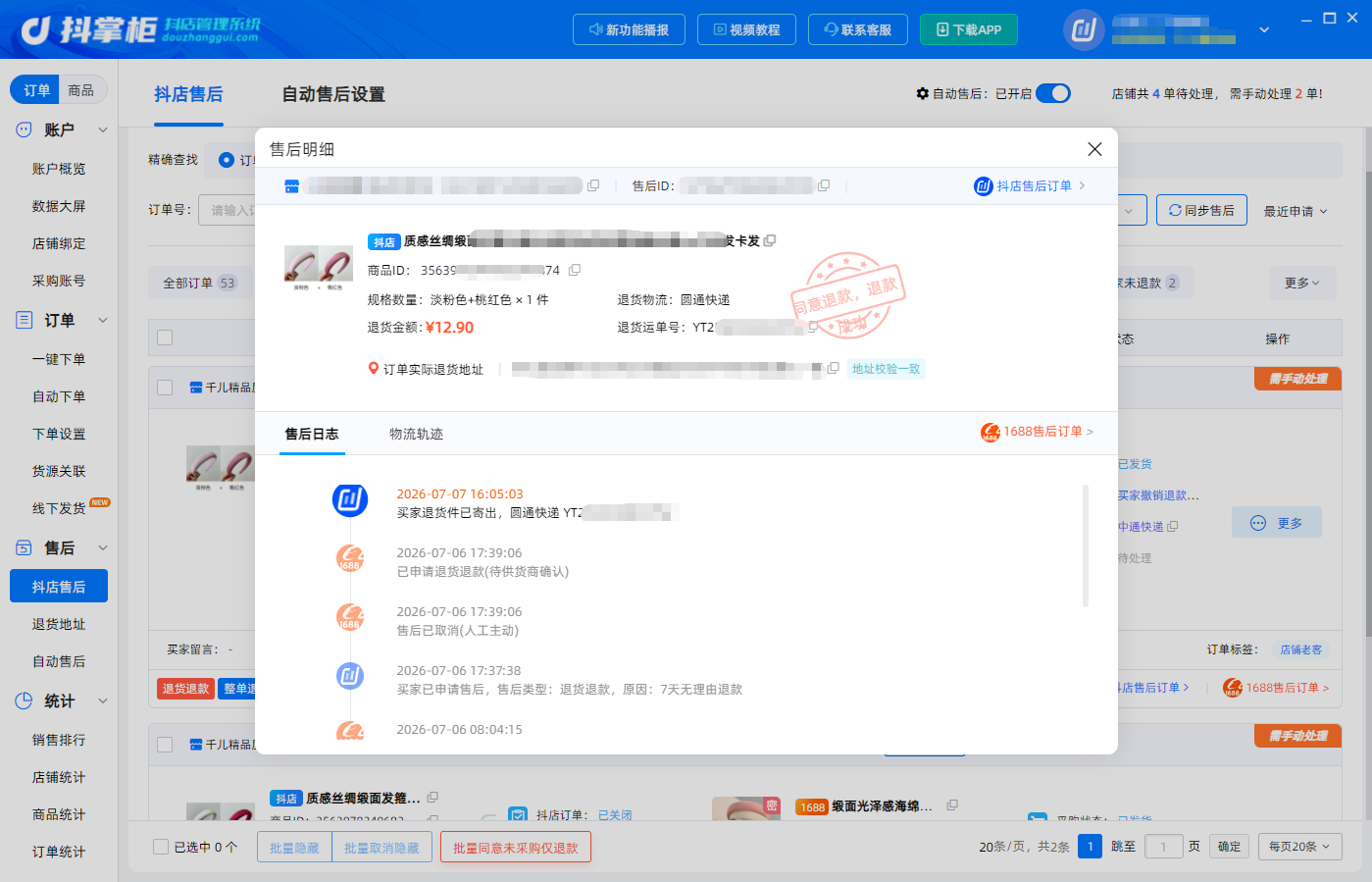Copy the product title ending in 发卡发

[770, 240]
